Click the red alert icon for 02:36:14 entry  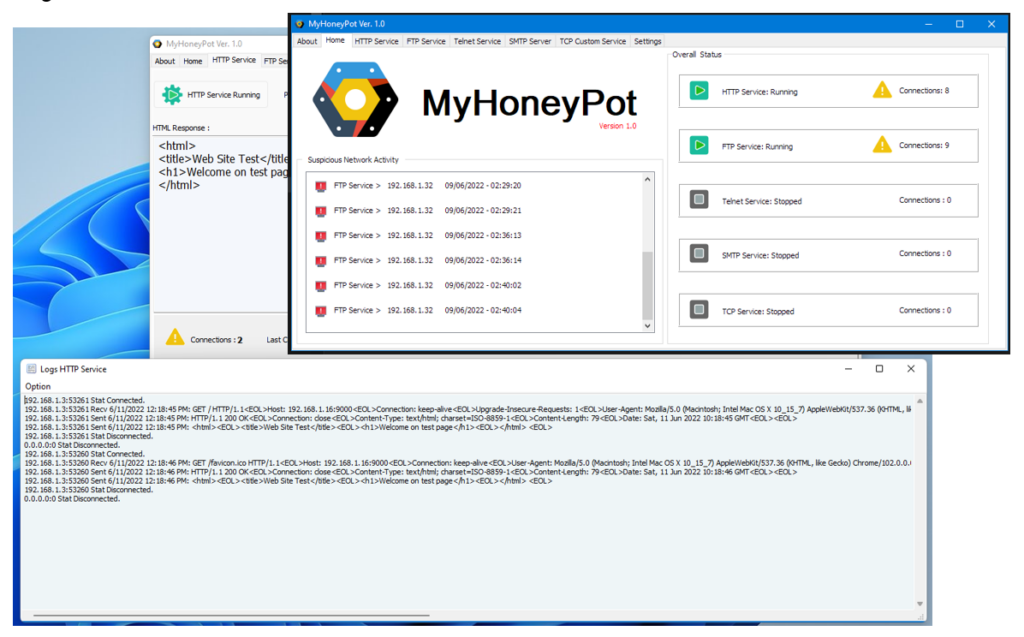coord(321,261)
